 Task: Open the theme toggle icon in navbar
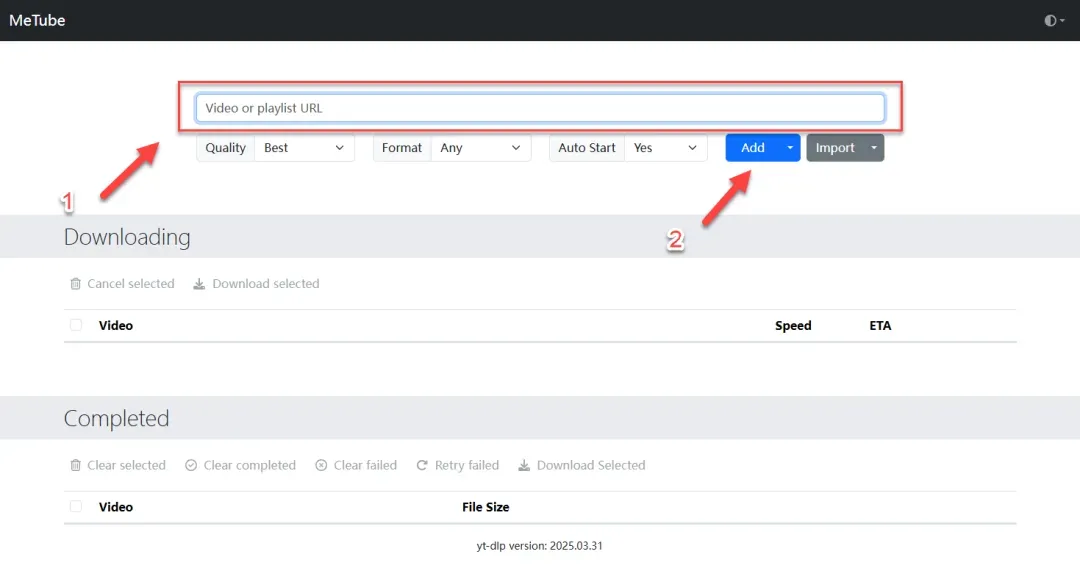1054,21
